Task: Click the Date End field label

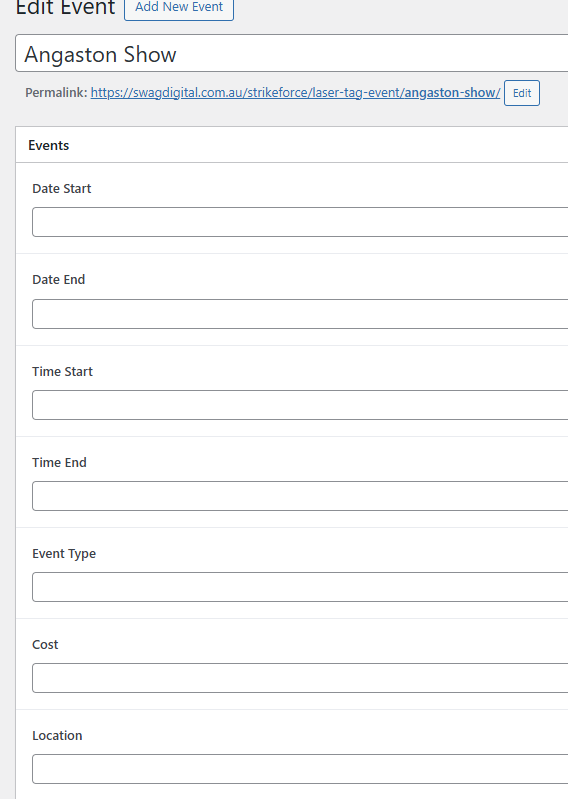Action: click(59, 280)
